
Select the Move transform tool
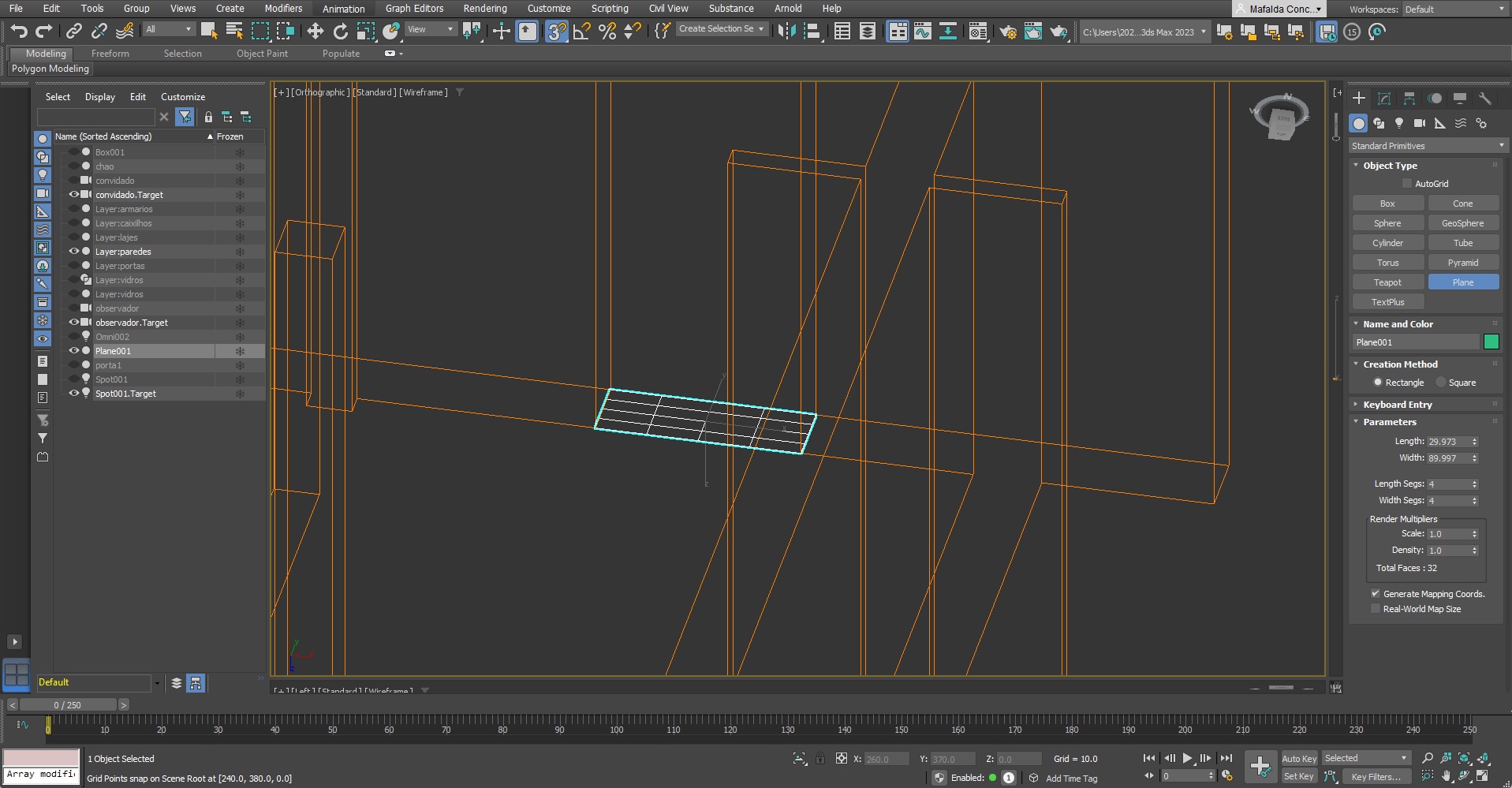(315, 32)
